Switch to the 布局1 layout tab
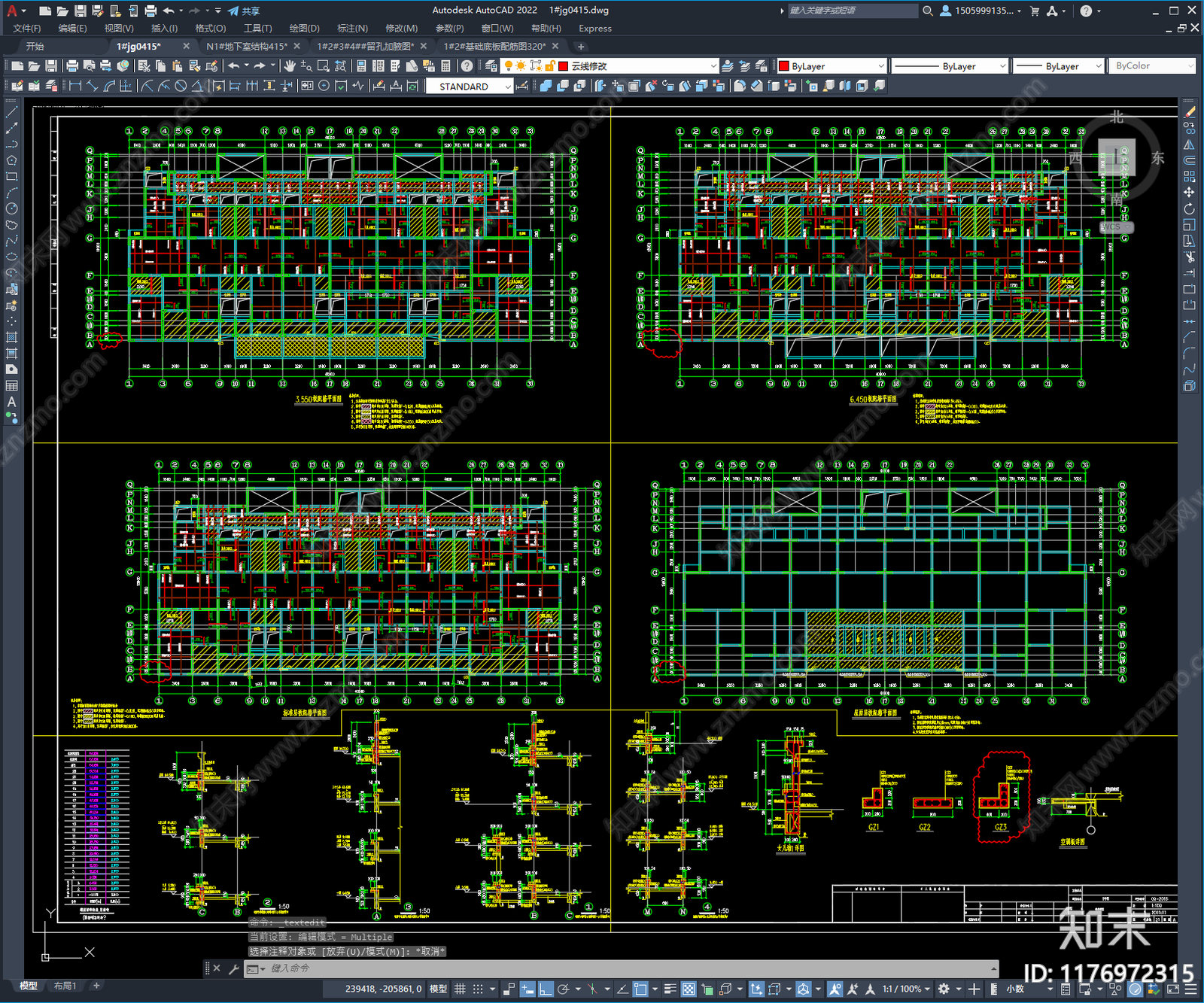 65,986
